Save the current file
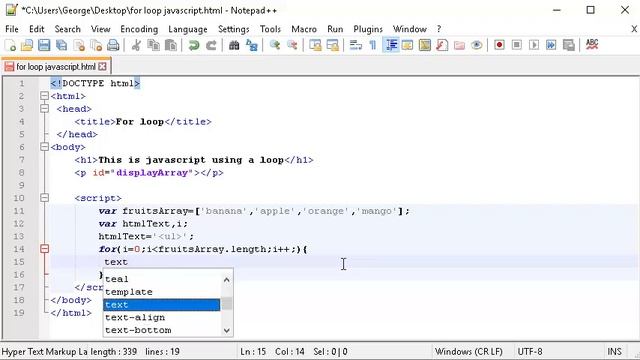The width and height of the screenshot is (640, 360). pyautogui.click(x=44, y=45)
